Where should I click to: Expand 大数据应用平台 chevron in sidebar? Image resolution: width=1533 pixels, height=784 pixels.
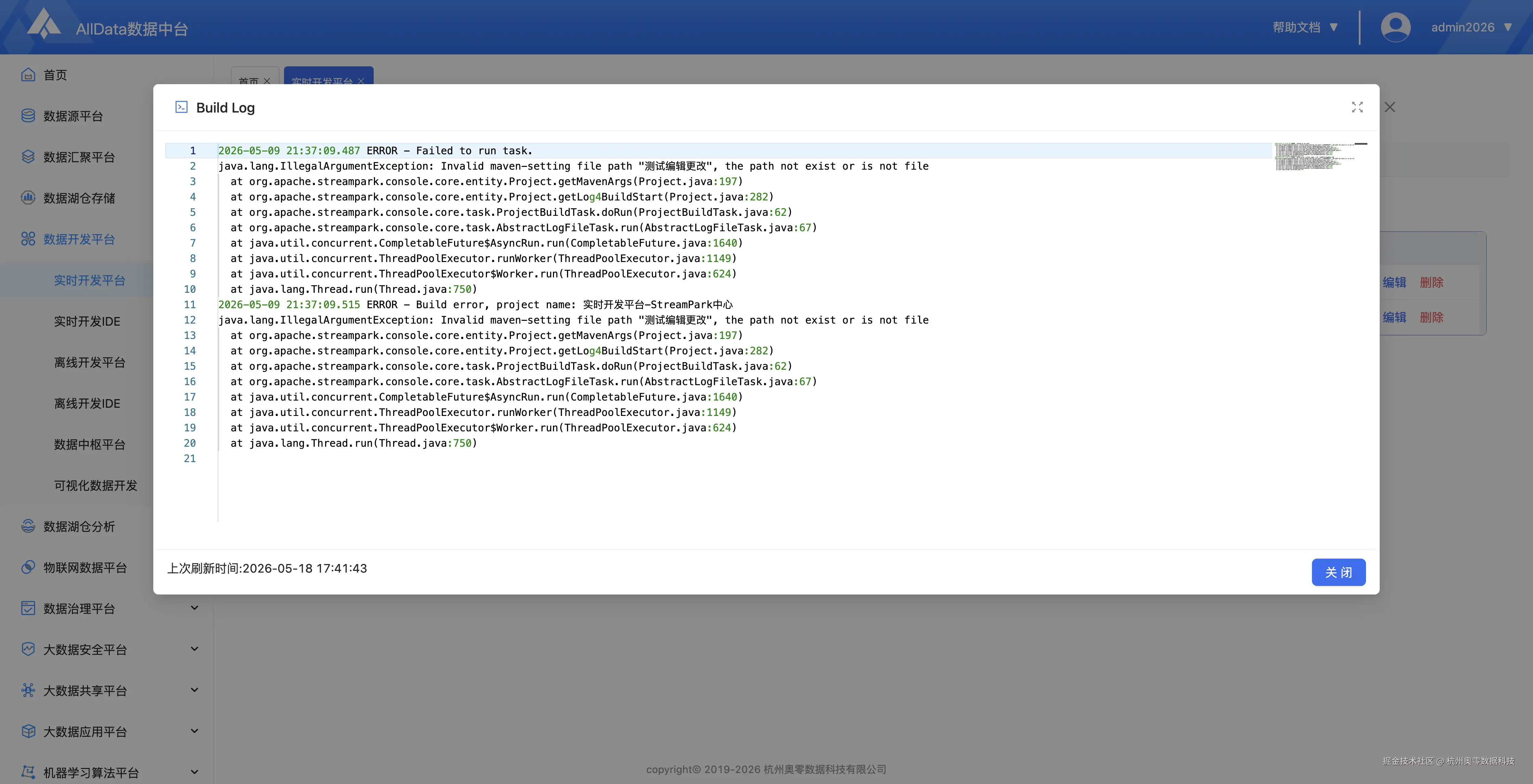pos(194,731)
